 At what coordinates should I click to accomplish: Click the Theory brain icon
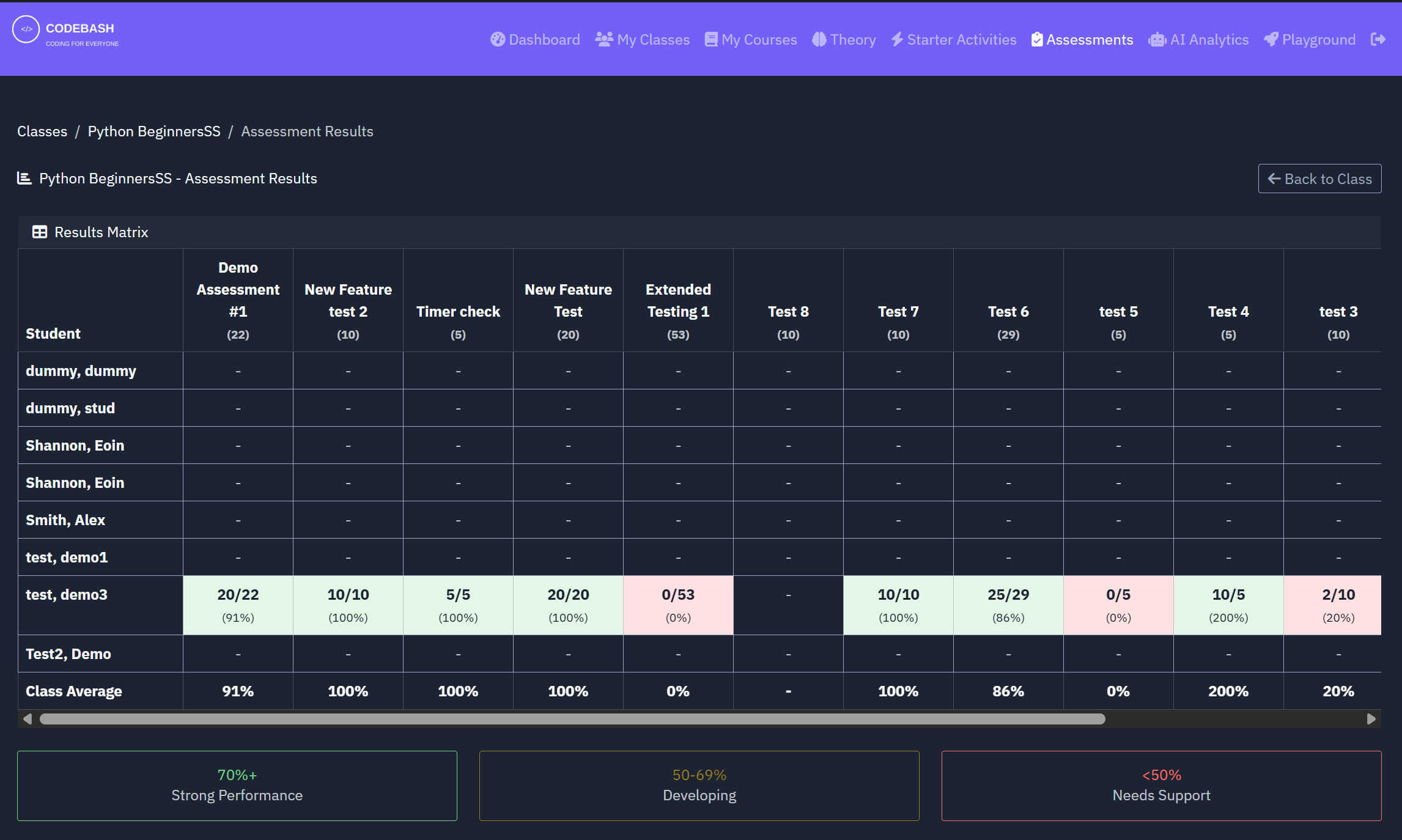tap(819, 40)
